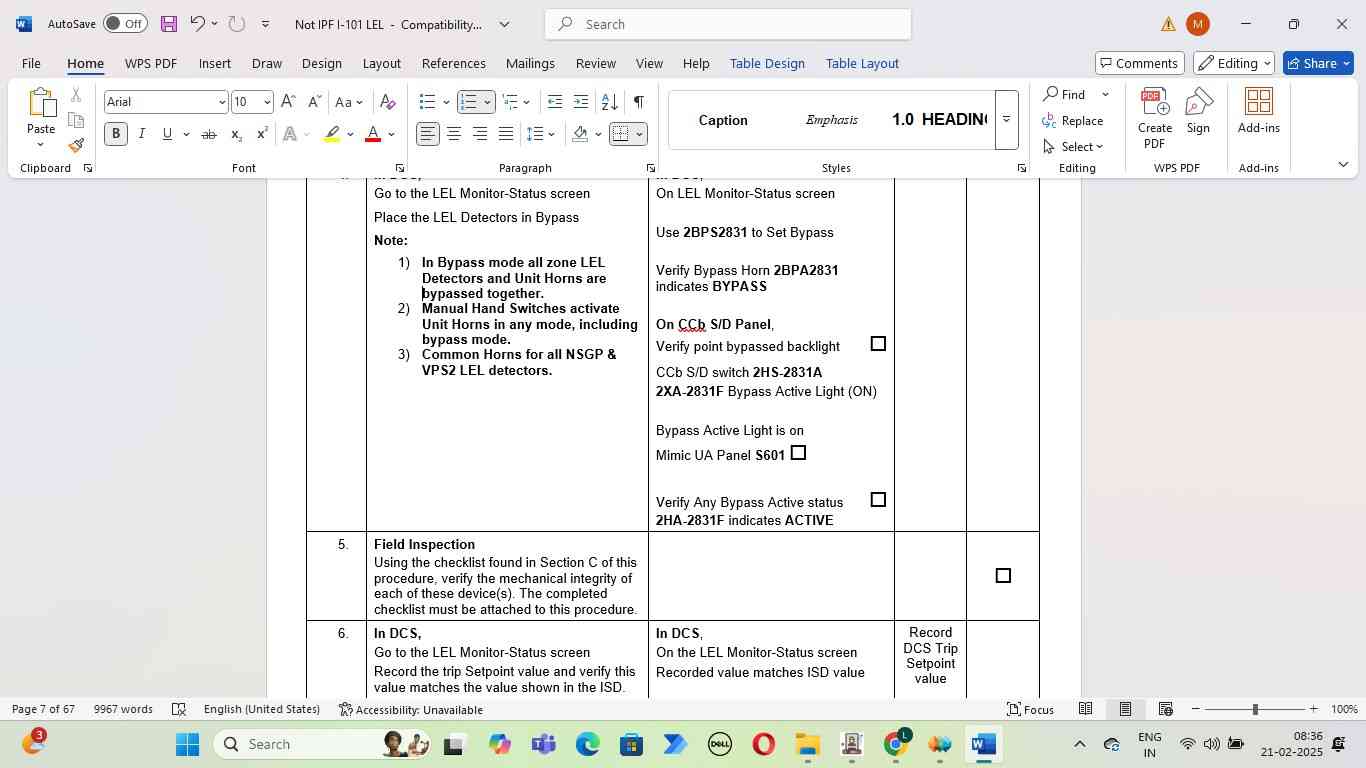Image resolution: width=1366 pixels, height=768 pixels.
Task: Turn on AutoSave toggle
Action: 125,24
